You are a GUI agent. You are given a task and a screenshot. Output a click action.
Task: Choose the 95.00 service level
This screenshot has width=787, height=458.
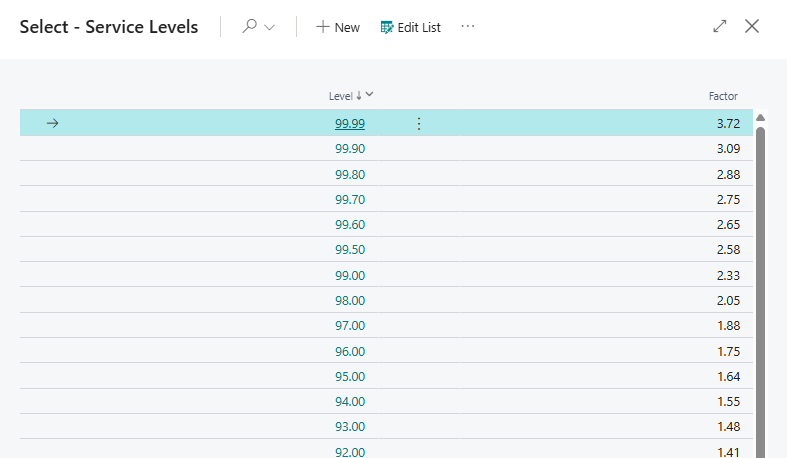350,376
